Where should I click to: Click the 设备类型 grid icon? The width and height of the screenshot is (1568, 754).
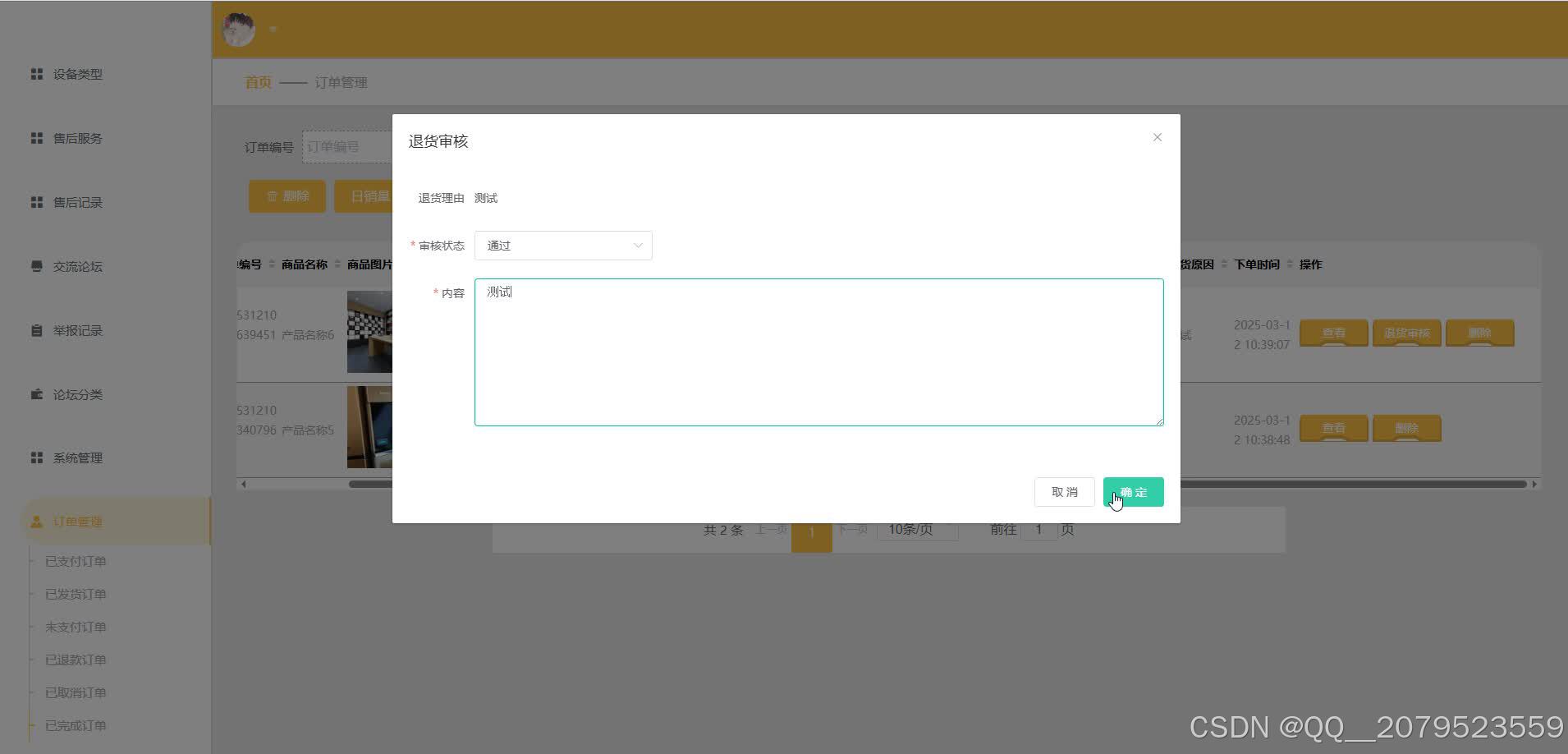(x=36, y=74)
